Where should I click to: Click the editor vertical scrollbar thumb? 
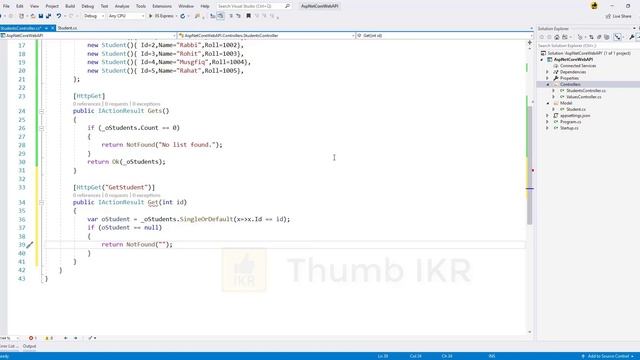529,165
